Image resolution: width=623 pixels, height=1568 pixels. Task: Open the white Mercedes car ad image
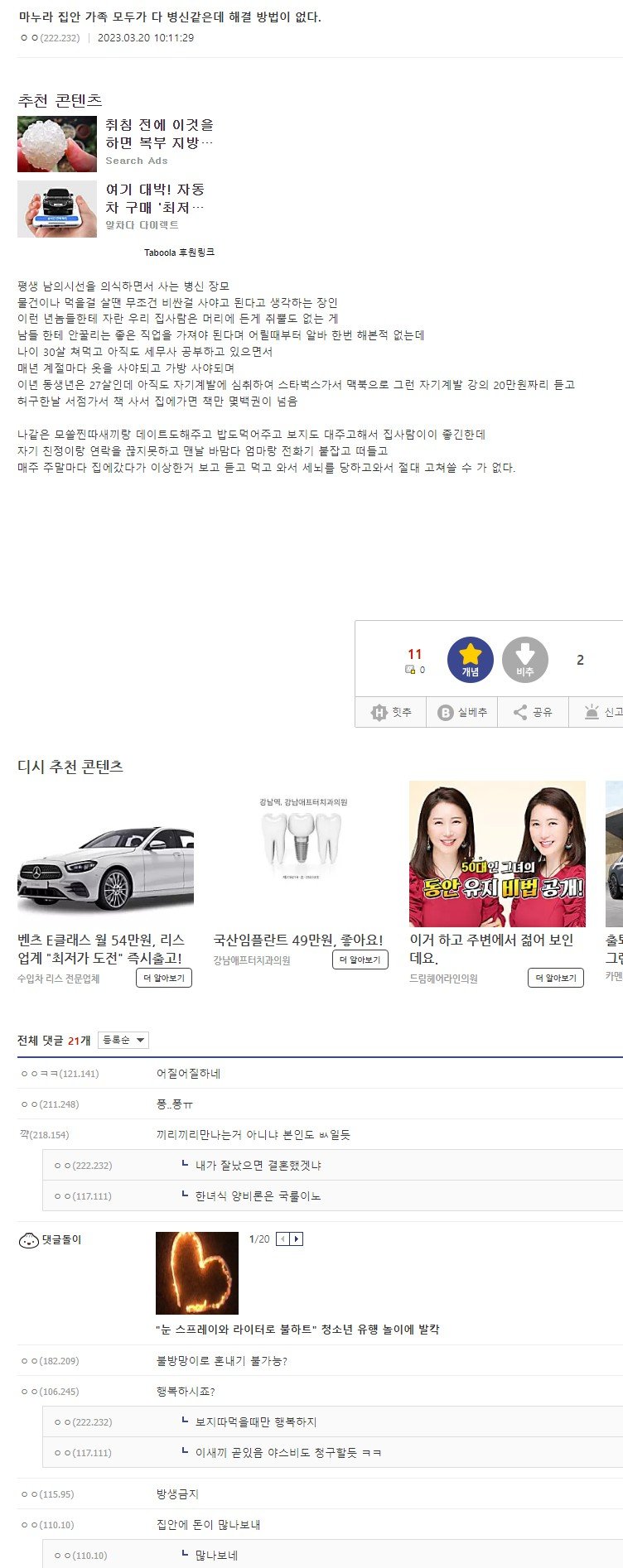click(105, 854)
